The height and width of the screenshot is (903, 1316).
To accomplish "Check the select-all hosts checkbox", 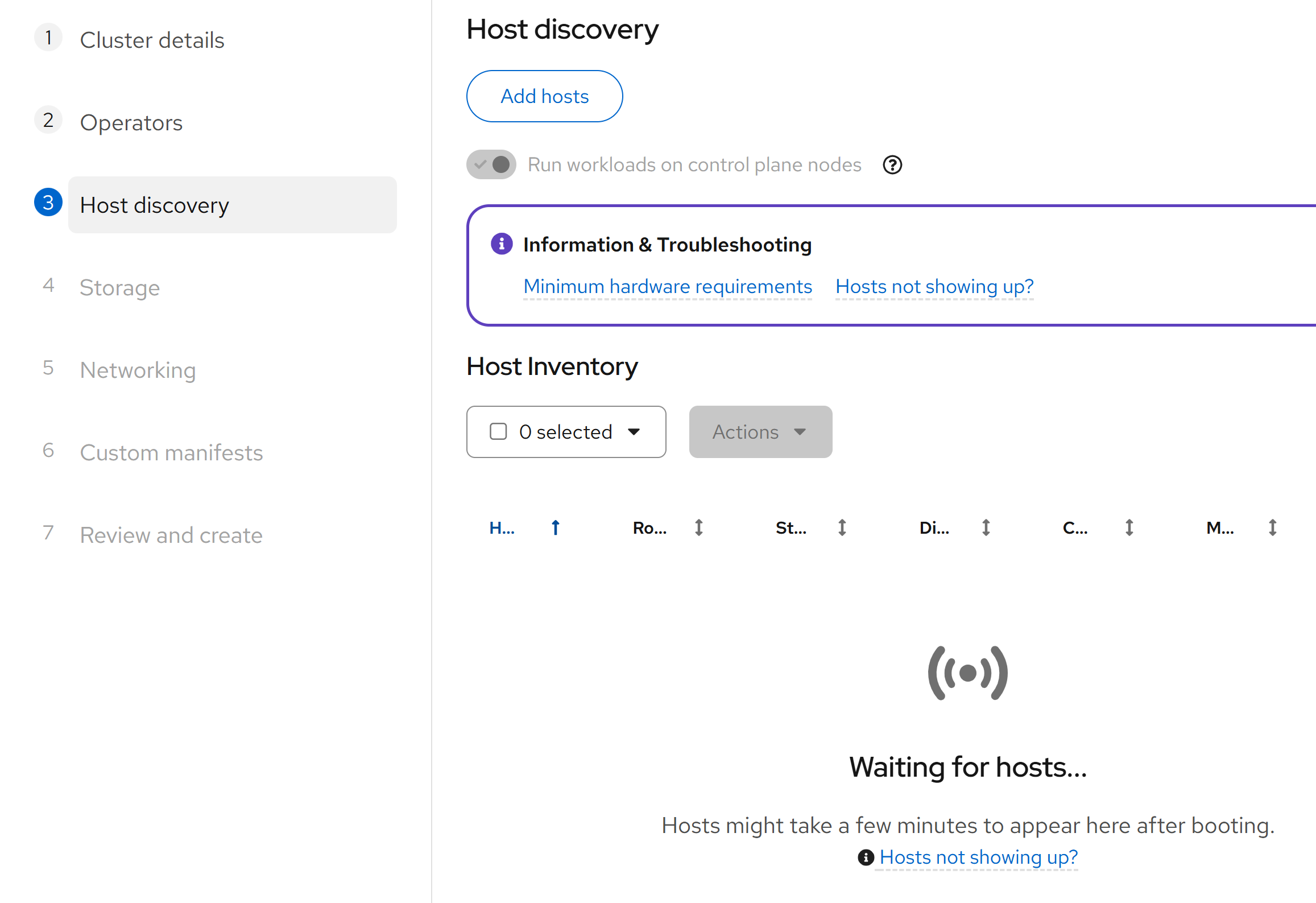I will click(498, 432).
